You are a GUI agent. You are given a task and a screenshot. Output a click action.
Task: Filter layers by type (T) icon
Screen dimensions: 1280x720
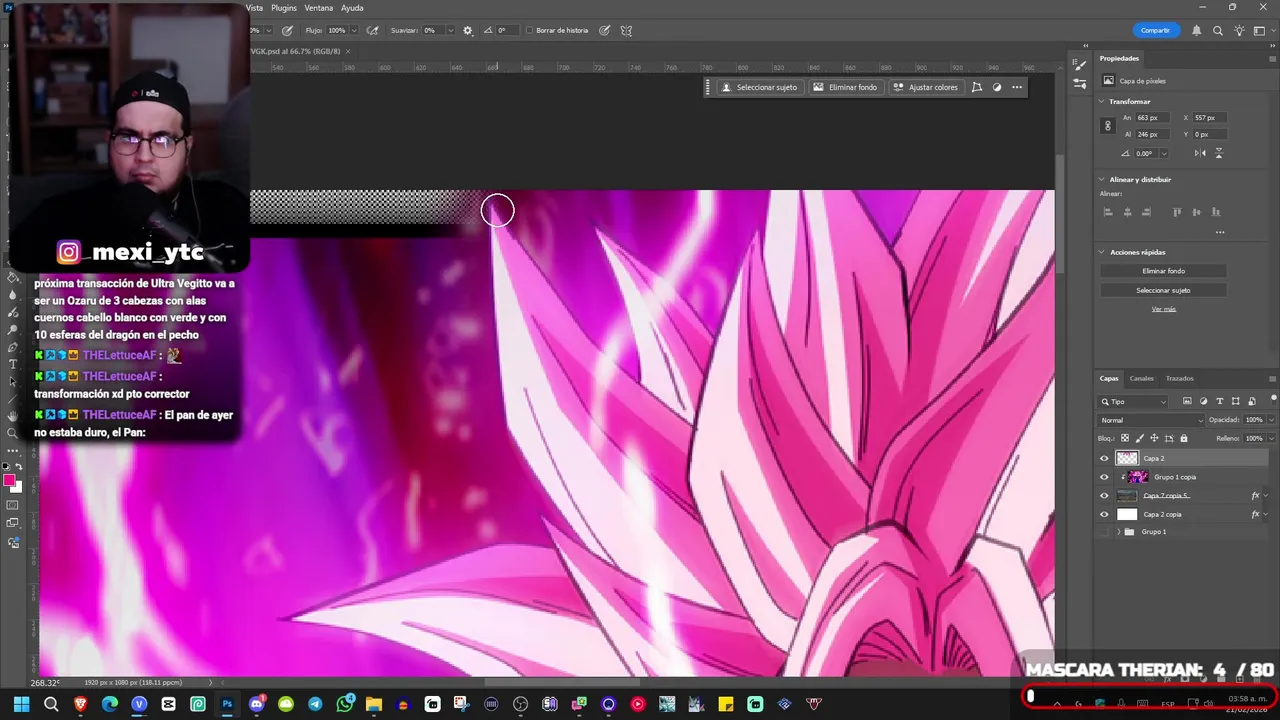click(x=1220, y=401)
